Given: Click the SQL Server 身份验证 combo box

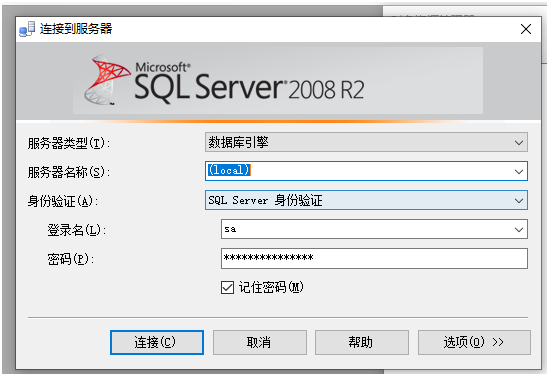Looking at the screenshot, I should pyautogui.click(x=366, y=200).
